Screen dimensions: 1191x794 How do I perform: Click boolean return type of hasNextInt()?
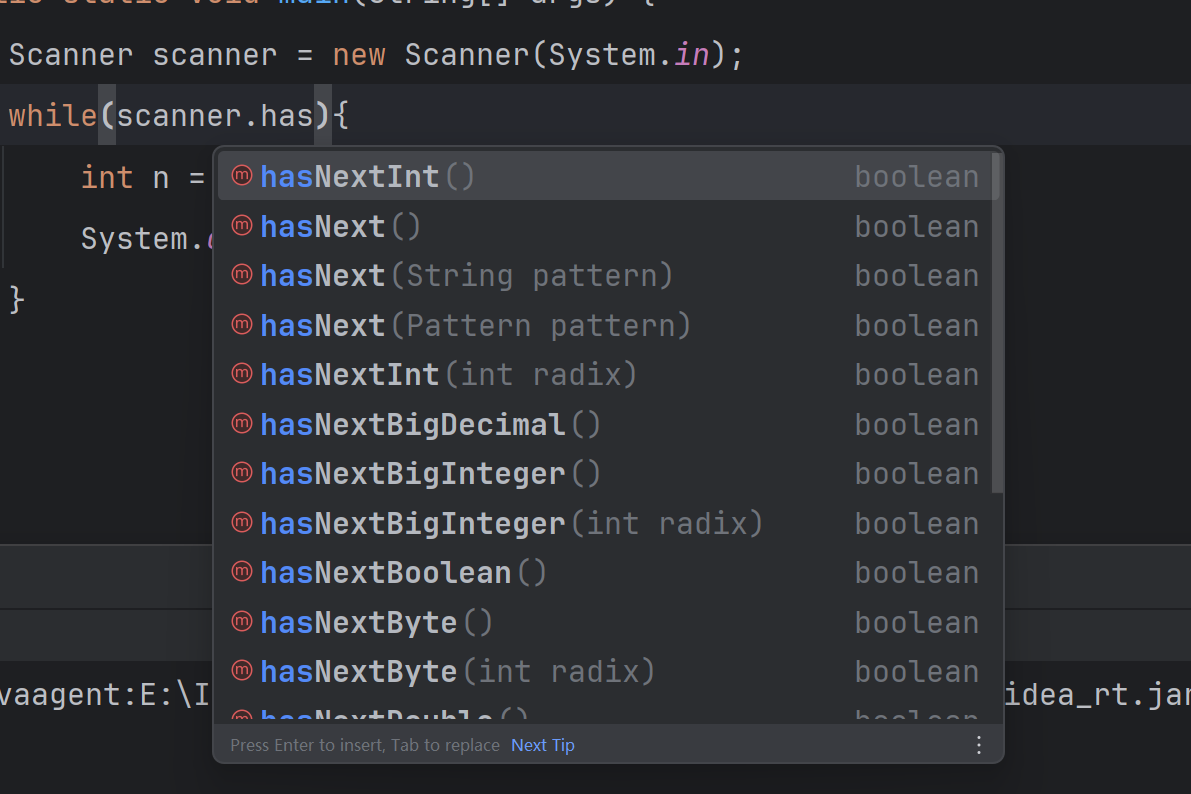(917, 177)
